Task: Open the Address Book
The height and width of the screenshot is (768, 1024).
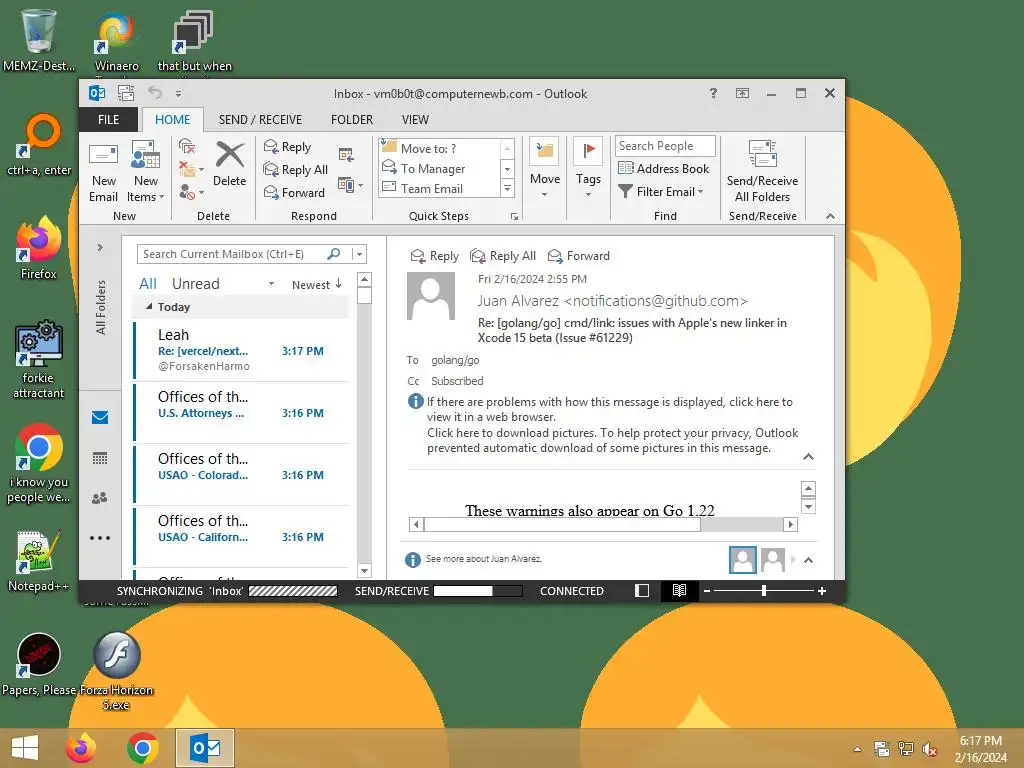Action: click(x=664, y=168)
